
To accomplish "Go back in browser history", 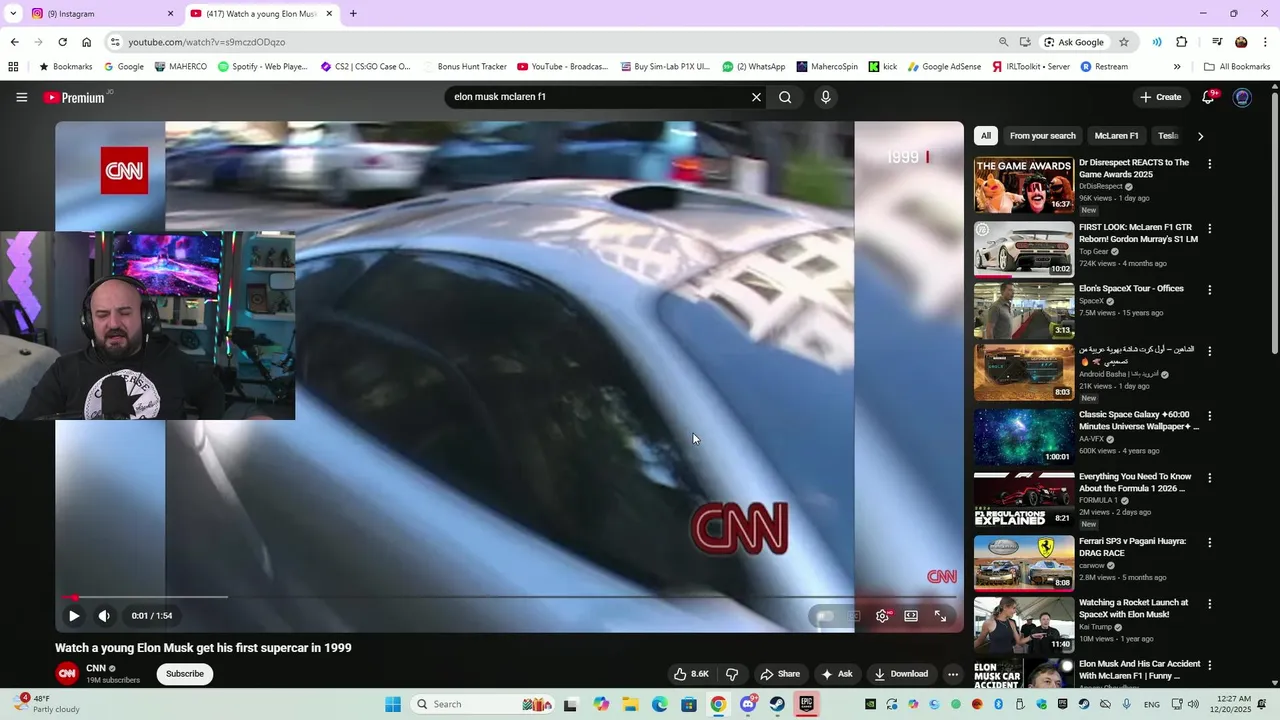I will tap(14, 42).
